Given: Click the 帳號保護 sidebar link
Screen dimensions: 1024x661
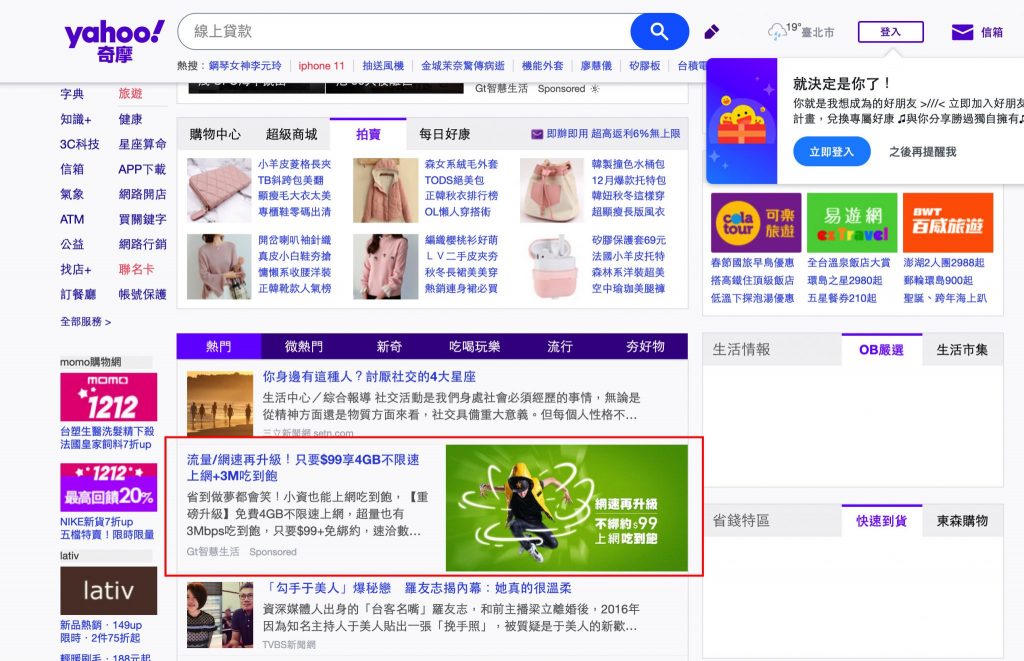Looking at the screenshot, I should point(142,294).
